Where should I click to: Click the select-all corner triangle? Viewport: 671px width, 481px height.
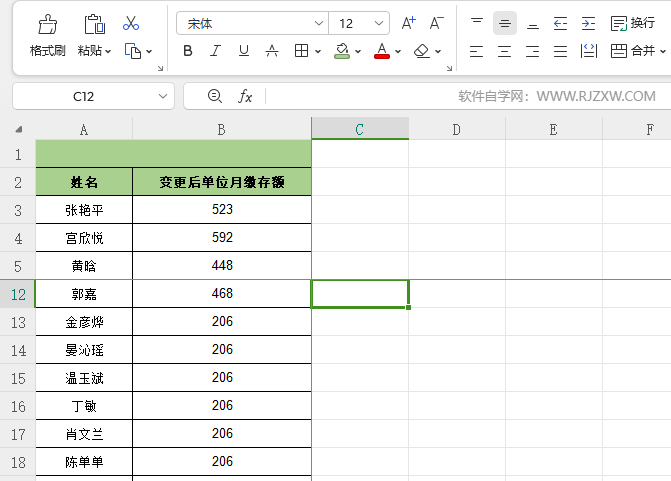pos(18,129)
